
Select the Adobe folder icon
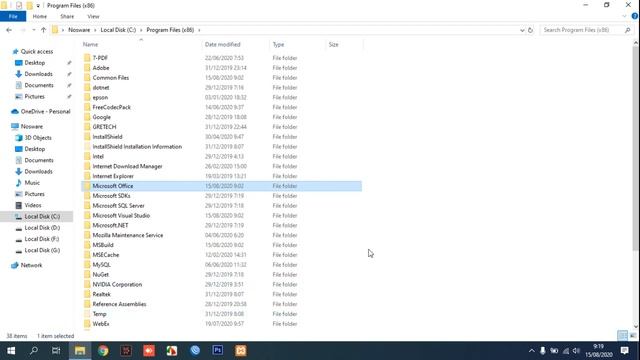pos(87,68)
